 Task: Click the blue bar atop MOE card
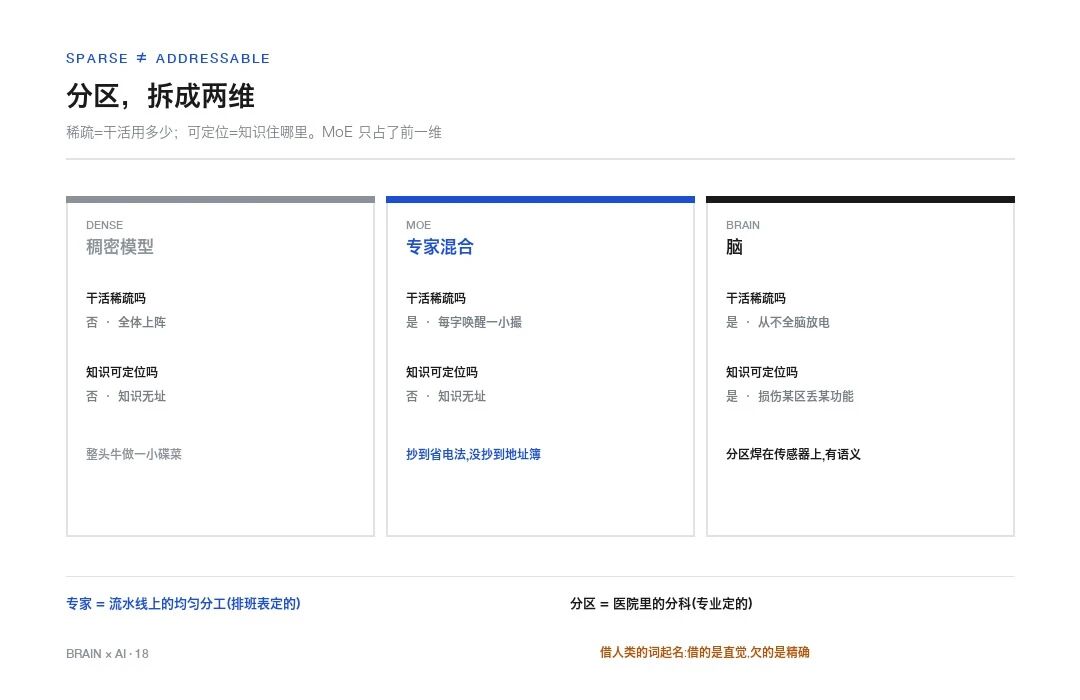point(540,200)
